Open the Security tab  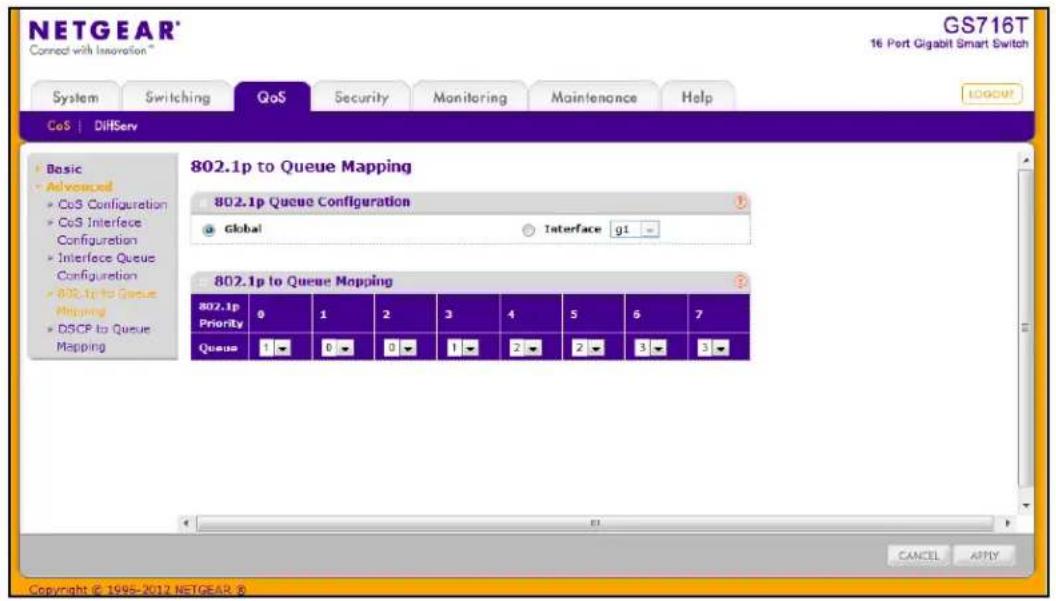tap(362, 97)
